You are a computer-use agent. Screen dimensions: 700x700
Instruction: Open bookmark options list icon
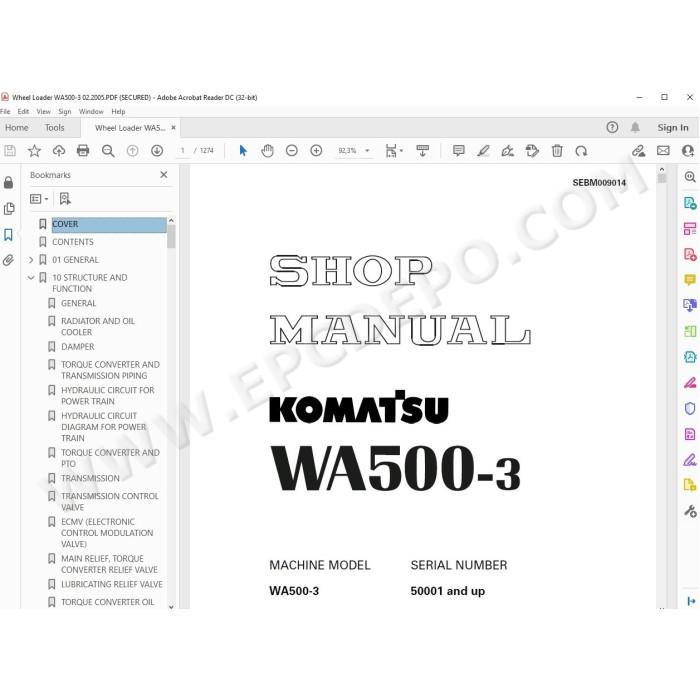click(x=39, y=199)
